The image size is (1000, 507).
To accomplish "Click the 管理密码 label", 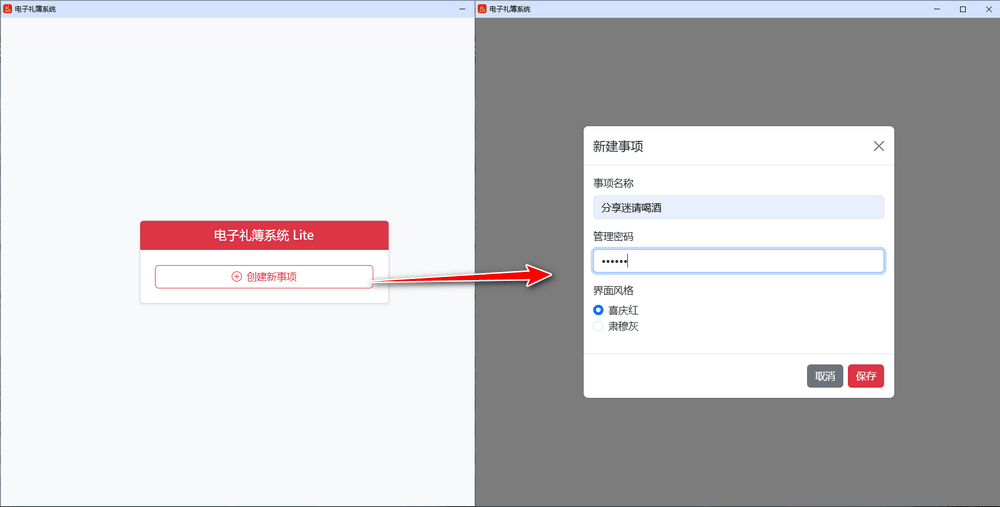I will [613, 237].
